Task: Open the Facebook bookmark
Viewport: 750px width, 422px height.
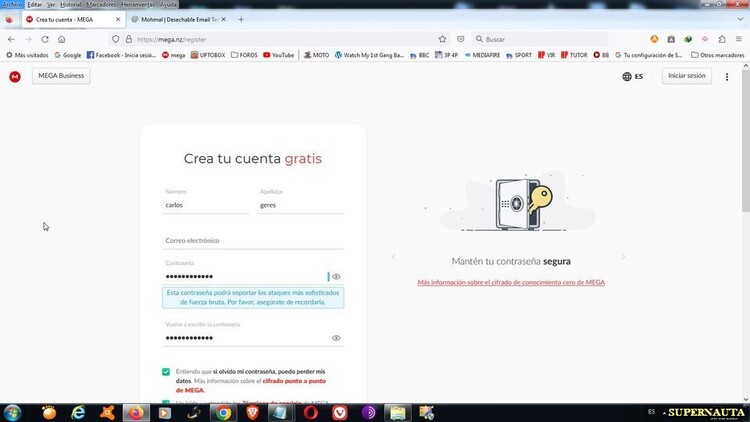Action: coord(121,55)
